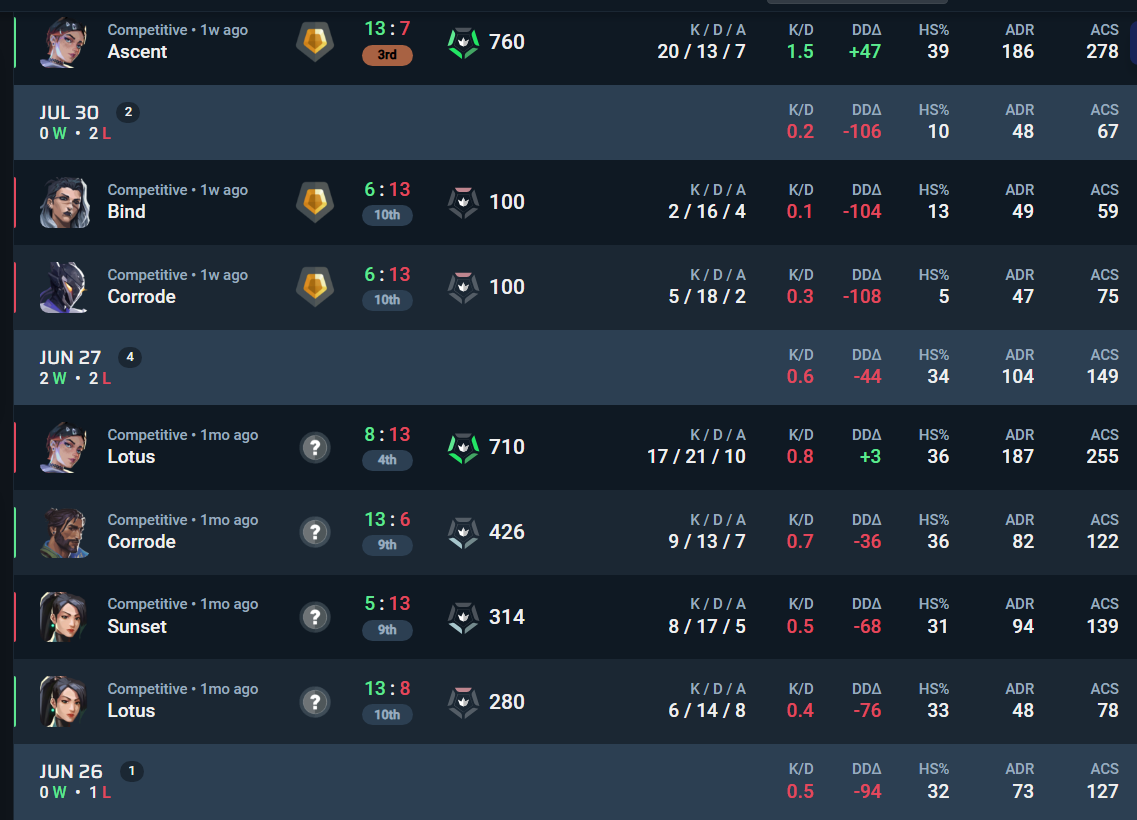This screenshot has height=820, width=1137.
Task: Click the gold rank icon on Bind match
Action: [x=315, y=202]
